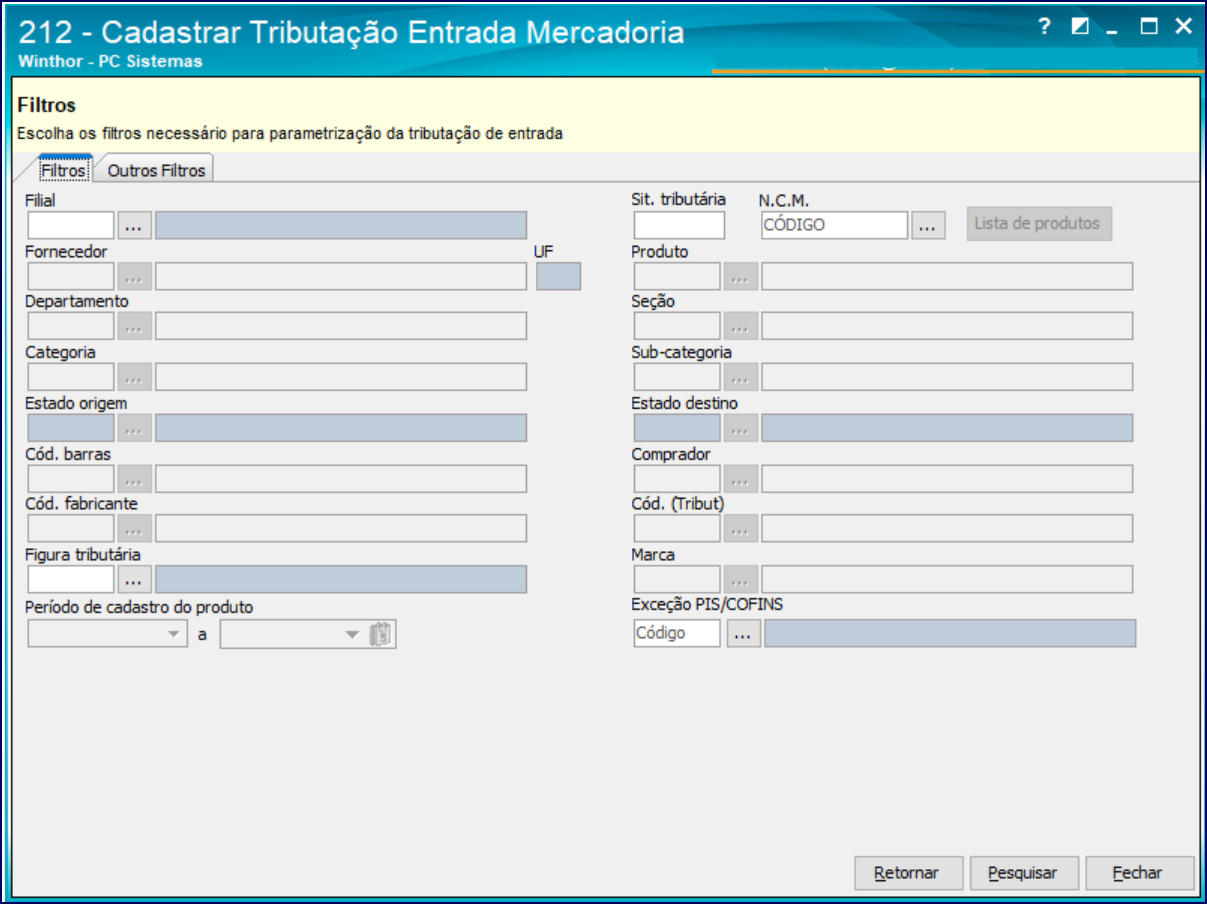Click the N.C.M. CÓDIGO input field
Screen dimensions: 1207x904
[x=834, y=226]
